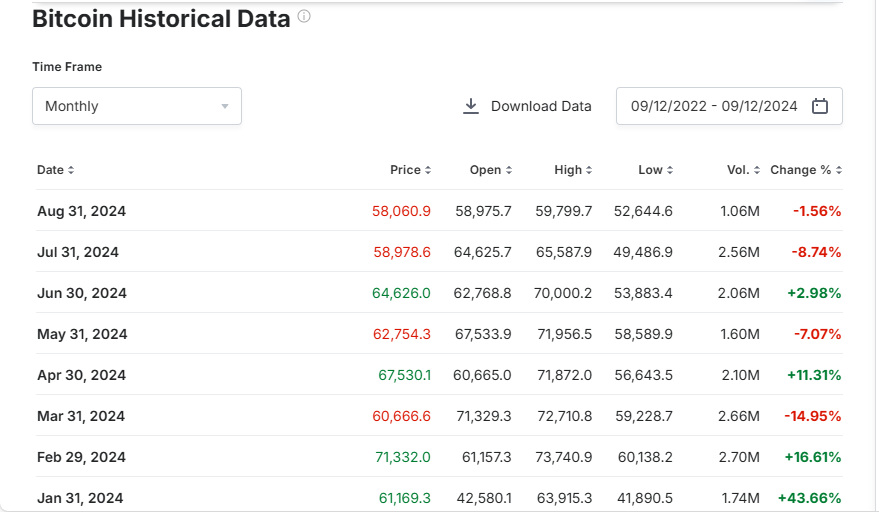Viewport: 879px width, 512px height.
Task: Open the Monthly time frame dropdown
Action: 137,106
